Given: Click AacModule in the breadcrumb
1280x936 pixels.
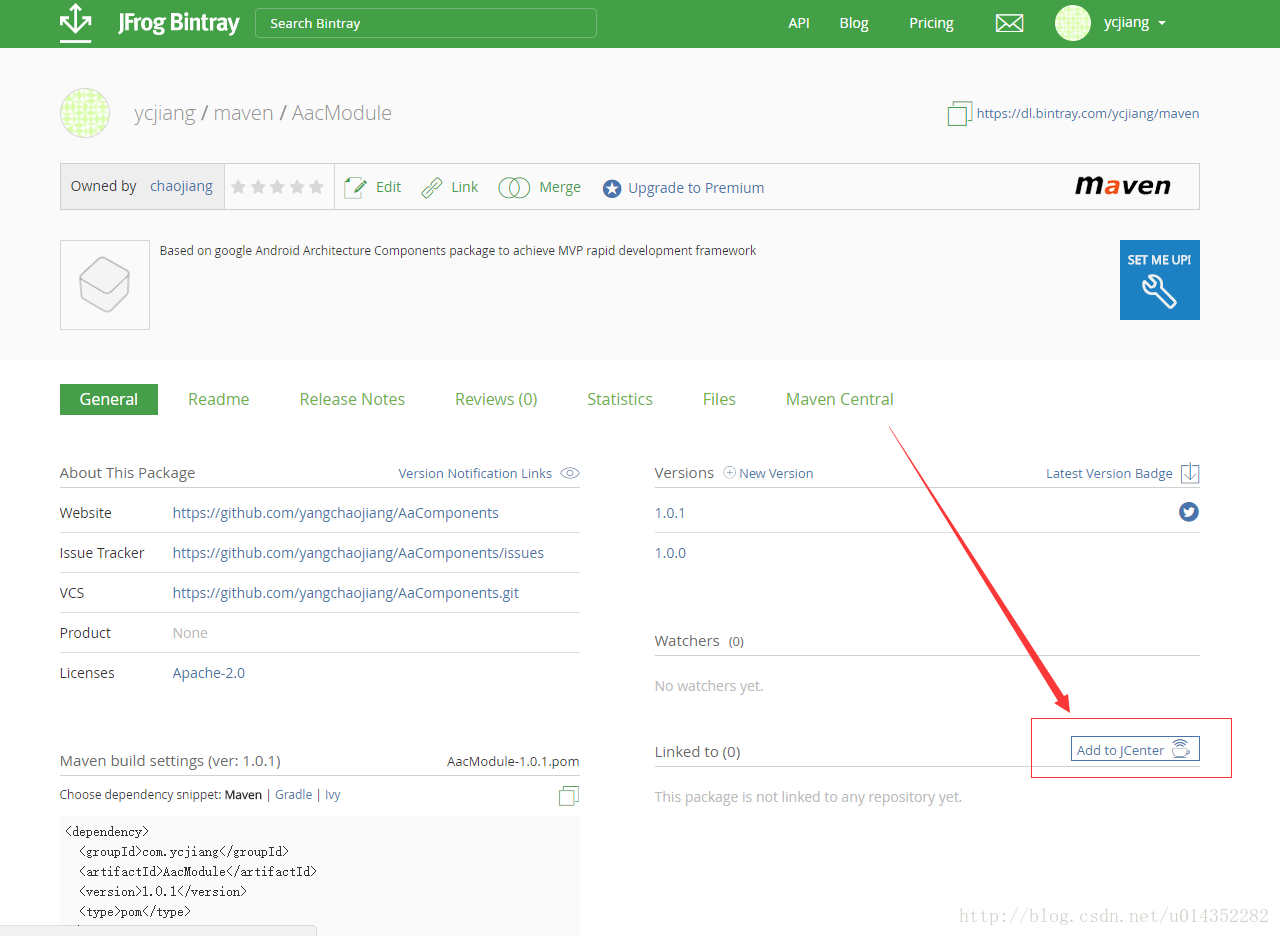Looking at the screenshot, I should coord(342,113).
